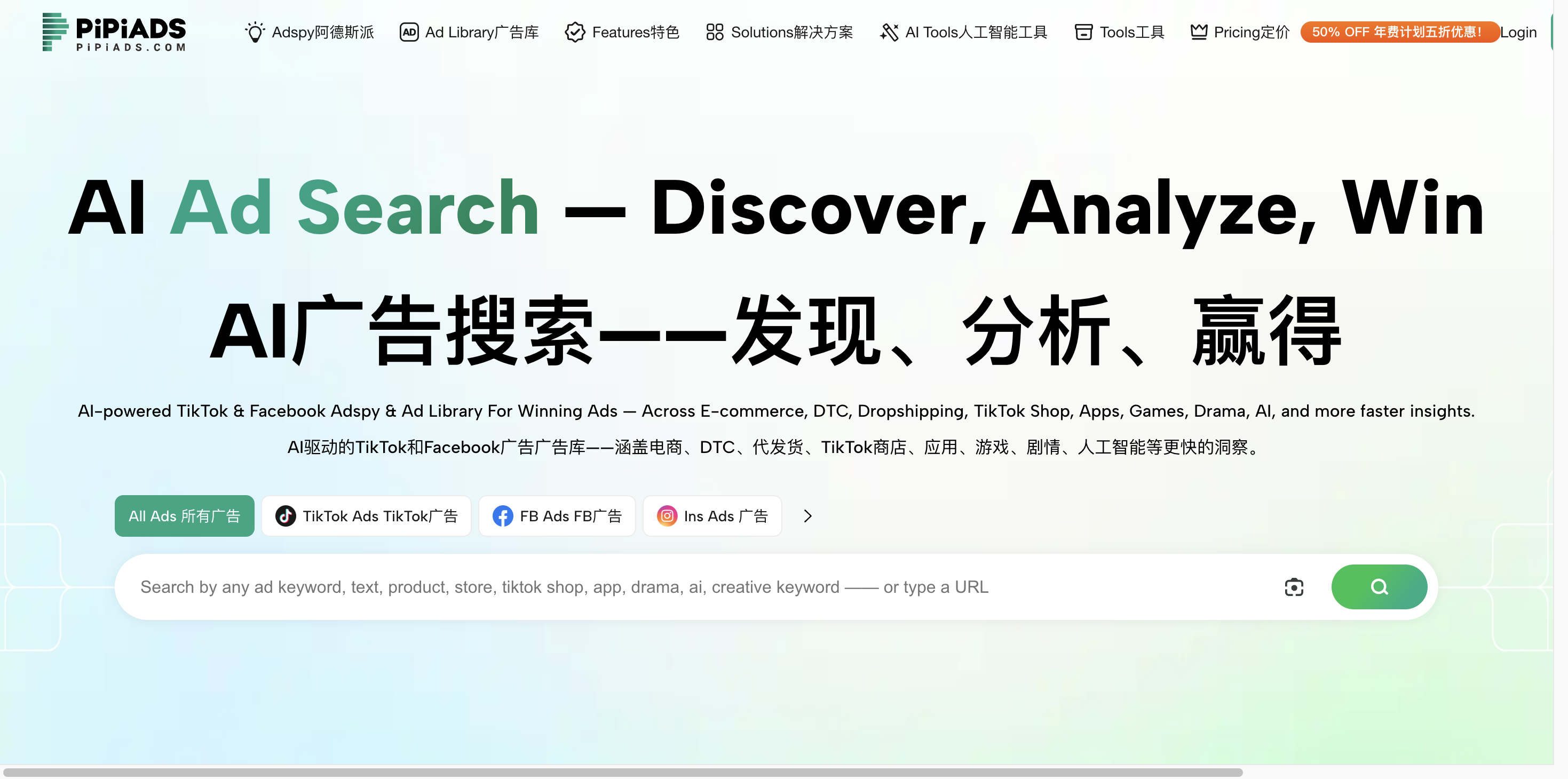Image resolution: width=1568 pixels, height=779 pixels.
Task: Open the Solutions navigation menu
Action: click(x=791, y=32)
